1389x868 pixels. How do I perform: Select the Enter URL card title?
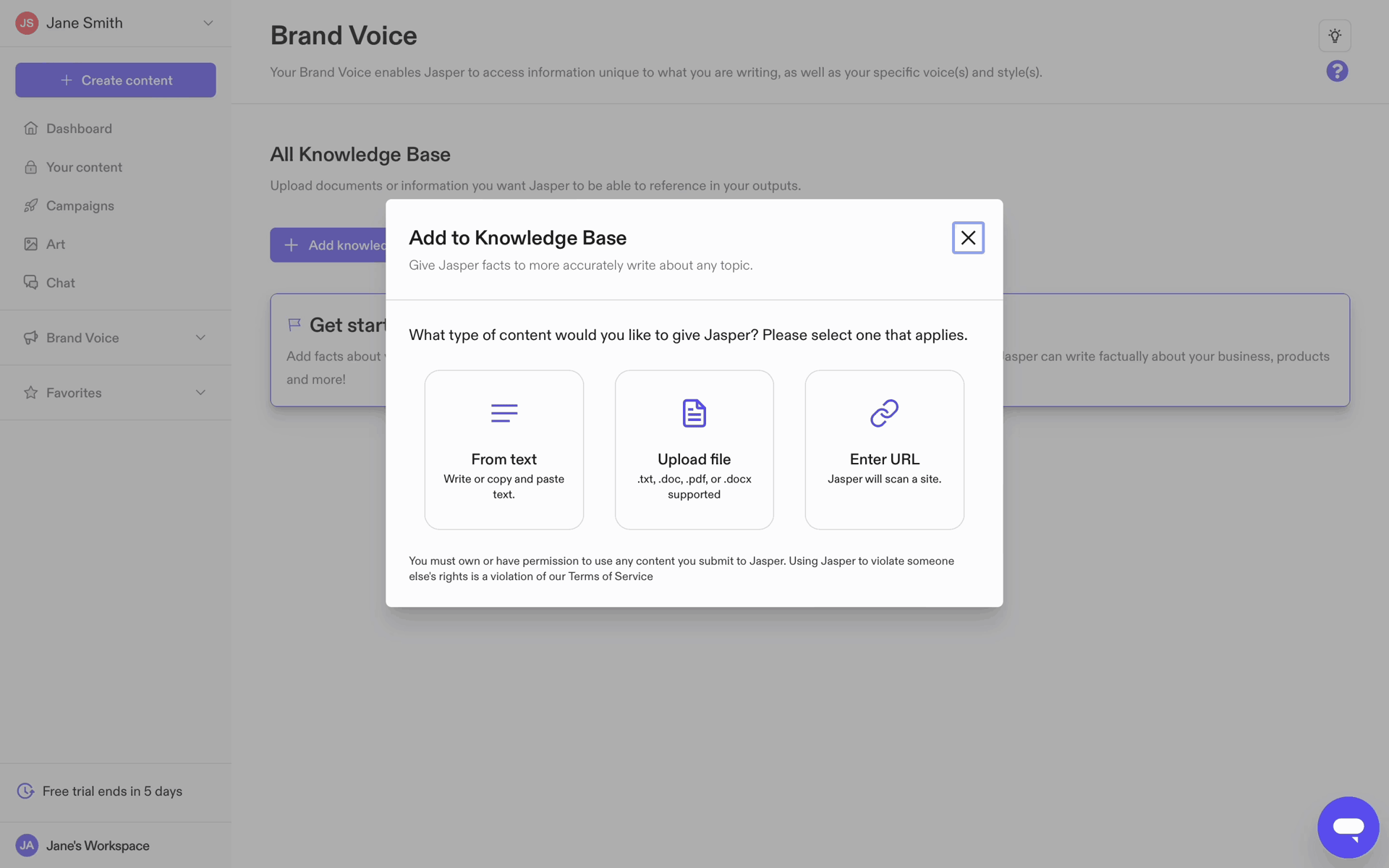click(x=884, y=459)
